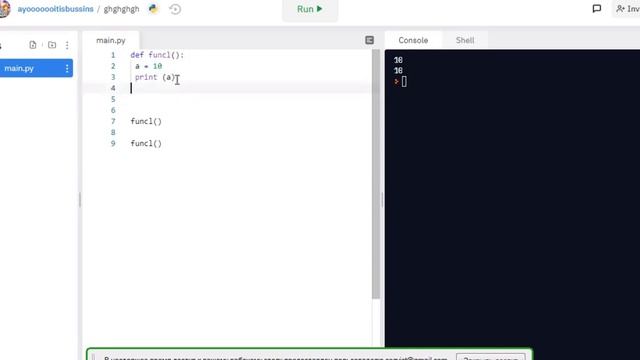Create a new folder with the add folder icon
The height and width of the screenshot is (360, 640).
click(x=52, y=45)
